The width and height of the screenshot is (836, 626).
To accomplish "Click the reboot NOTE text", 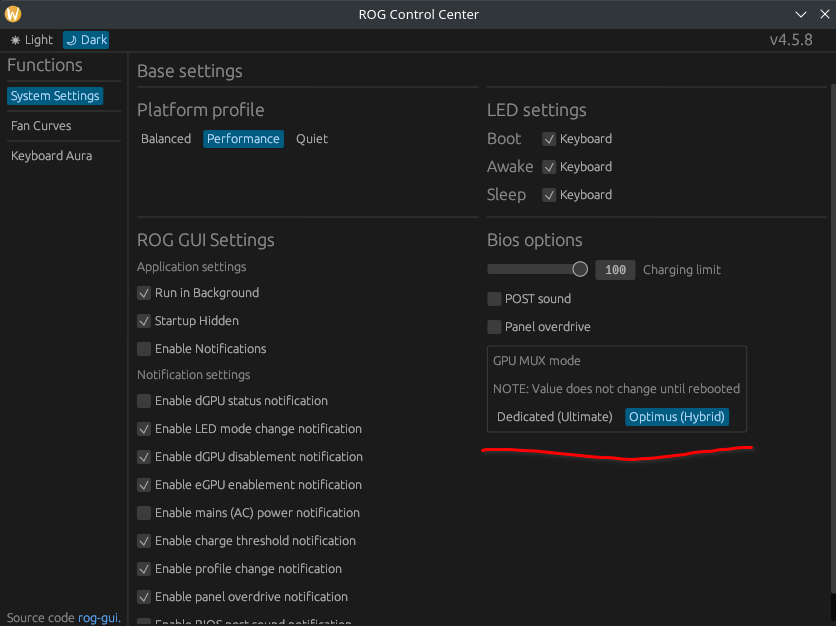I will point(616,389).
